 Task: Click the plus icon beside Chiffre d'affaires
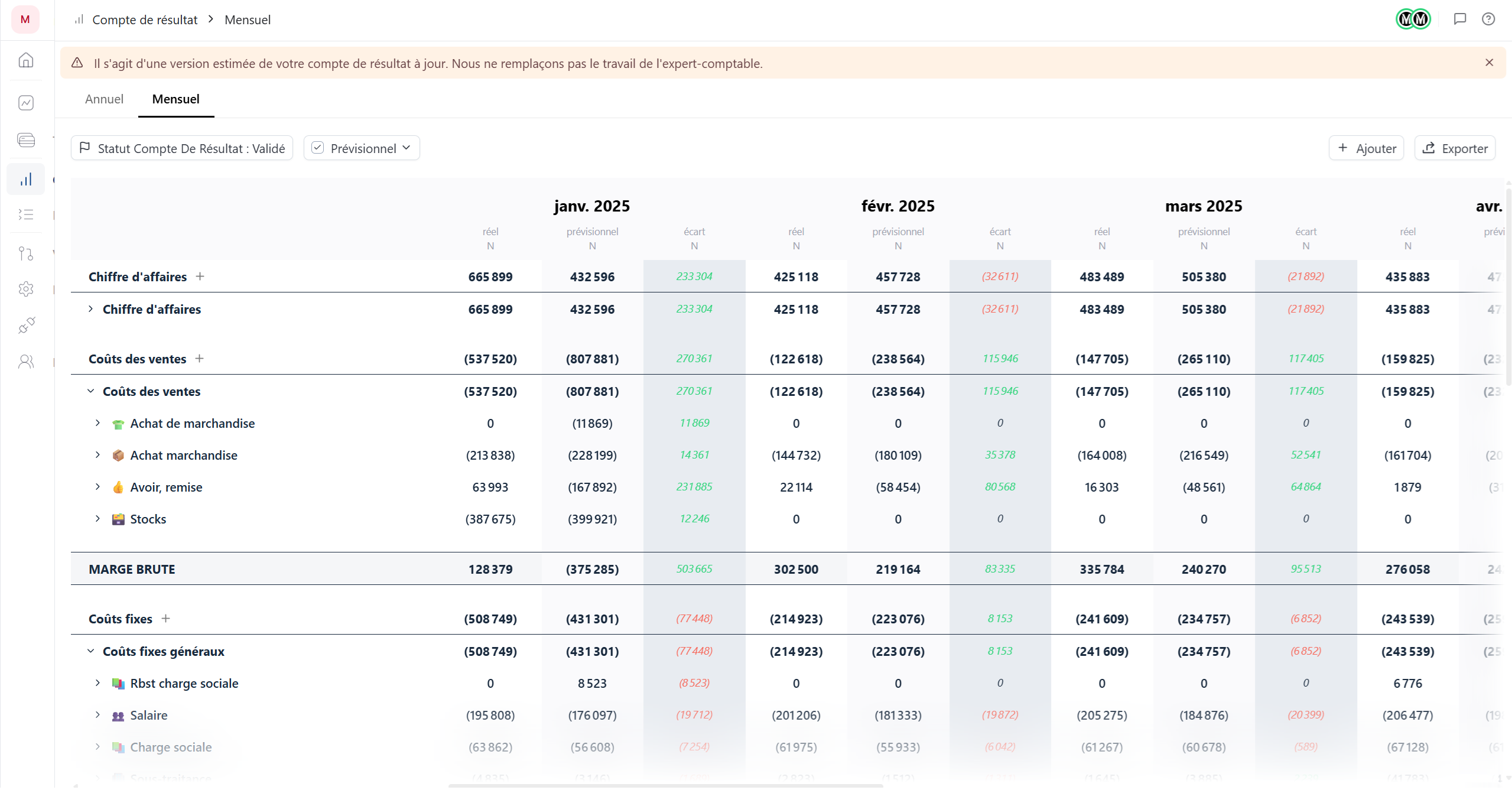click(200, 276)
